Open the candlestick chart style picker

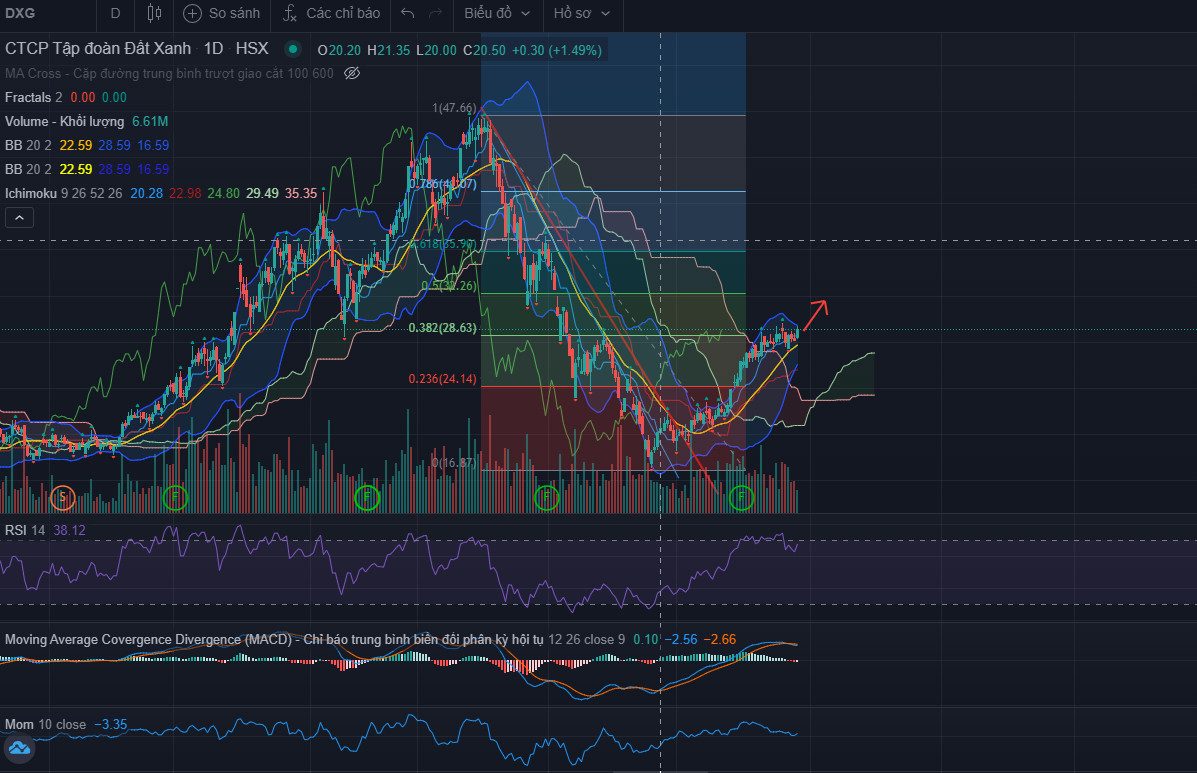tap(154, 13)
